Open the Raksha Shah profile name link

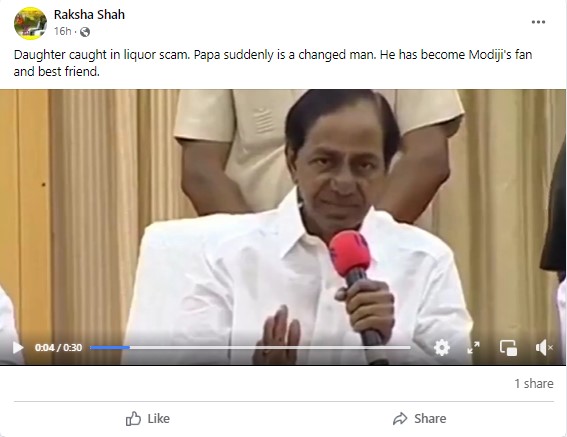coord(89,14)
